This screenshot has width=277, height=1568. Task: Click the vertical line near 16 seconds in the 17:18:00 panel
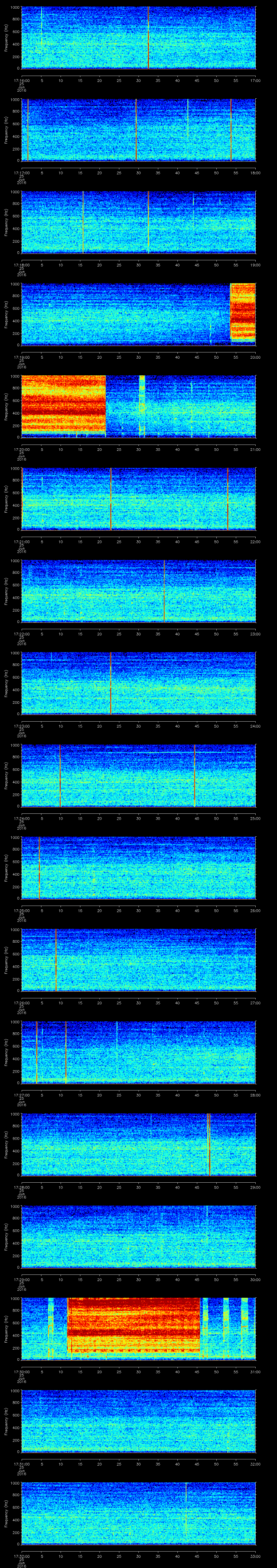(x=83, y=222)
